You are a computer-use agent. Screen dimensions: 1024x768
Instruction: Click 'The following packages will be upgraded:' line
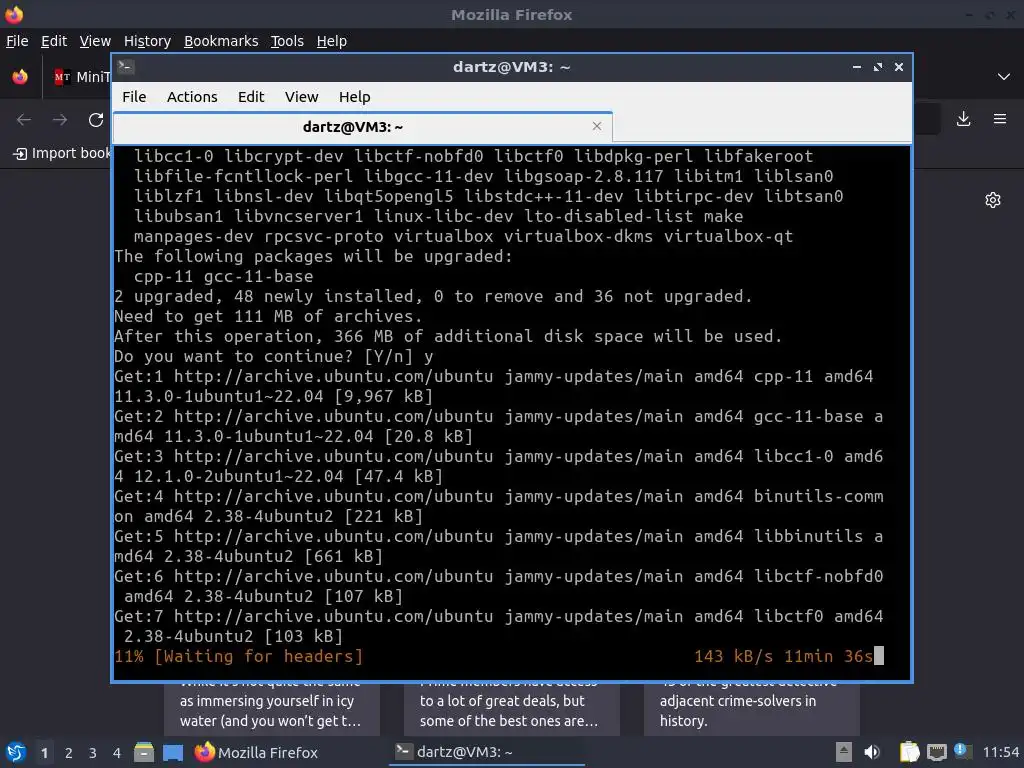(x=313, y=257)
